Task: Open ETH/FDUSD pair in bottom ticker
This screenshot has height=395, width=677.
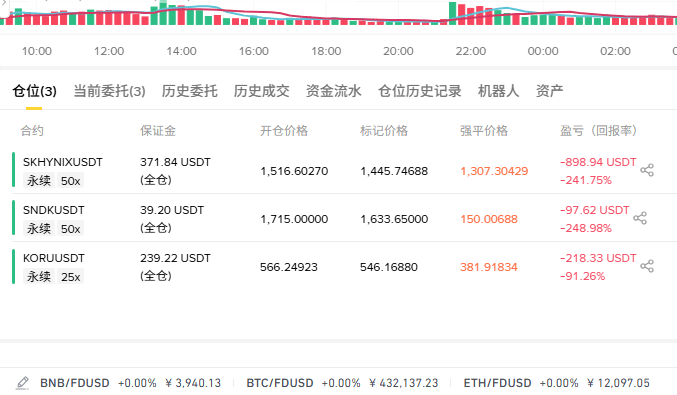Action: click(497, 383)
